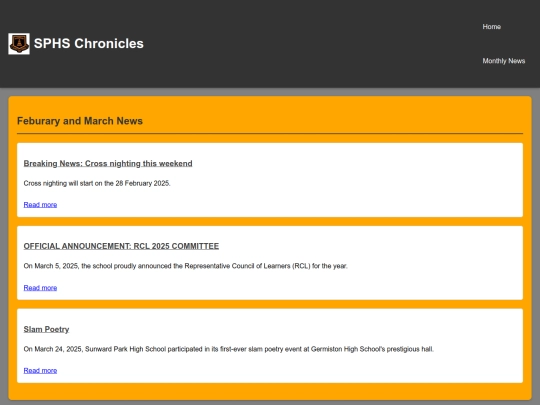This screenshot has width=540, height=405.
Task: Open the Slam Poetry article headline
Action: 46,329
